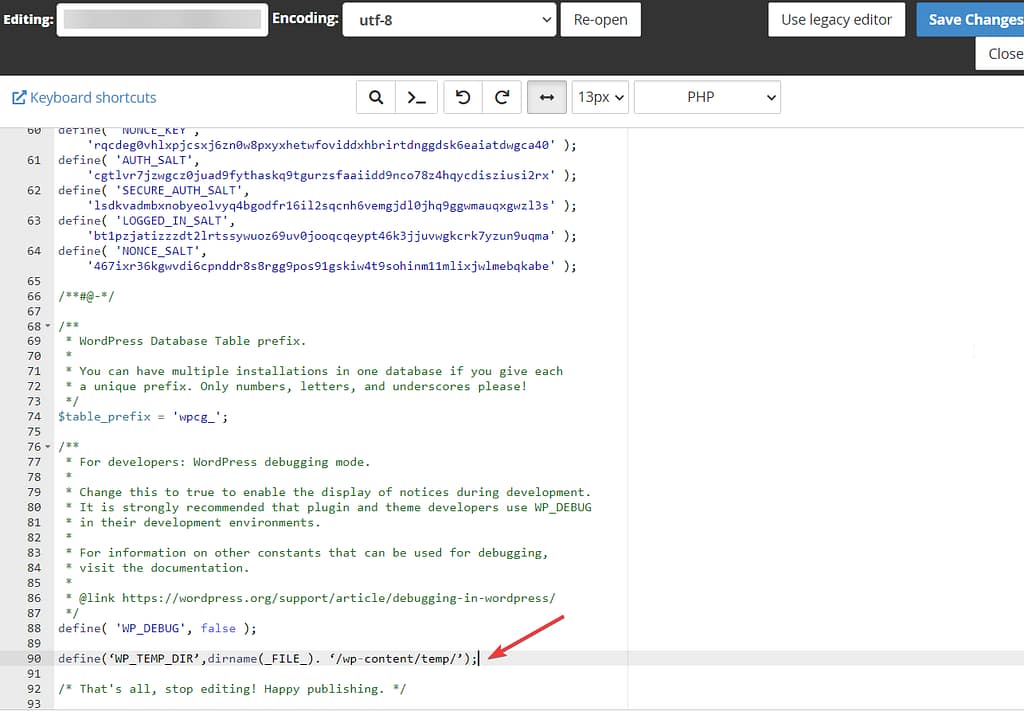
Task: Undo the last edit using undo icon
Action: (x=460, y=97)
